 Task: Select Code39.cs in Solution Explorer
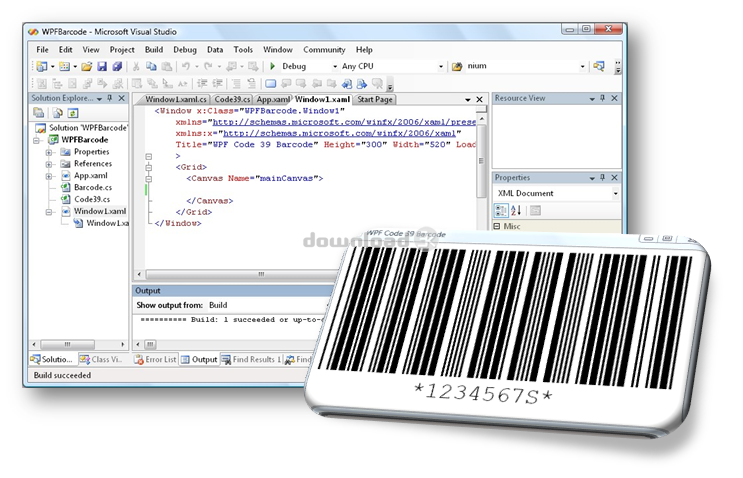pyautogui.click(x=92, y=199)
